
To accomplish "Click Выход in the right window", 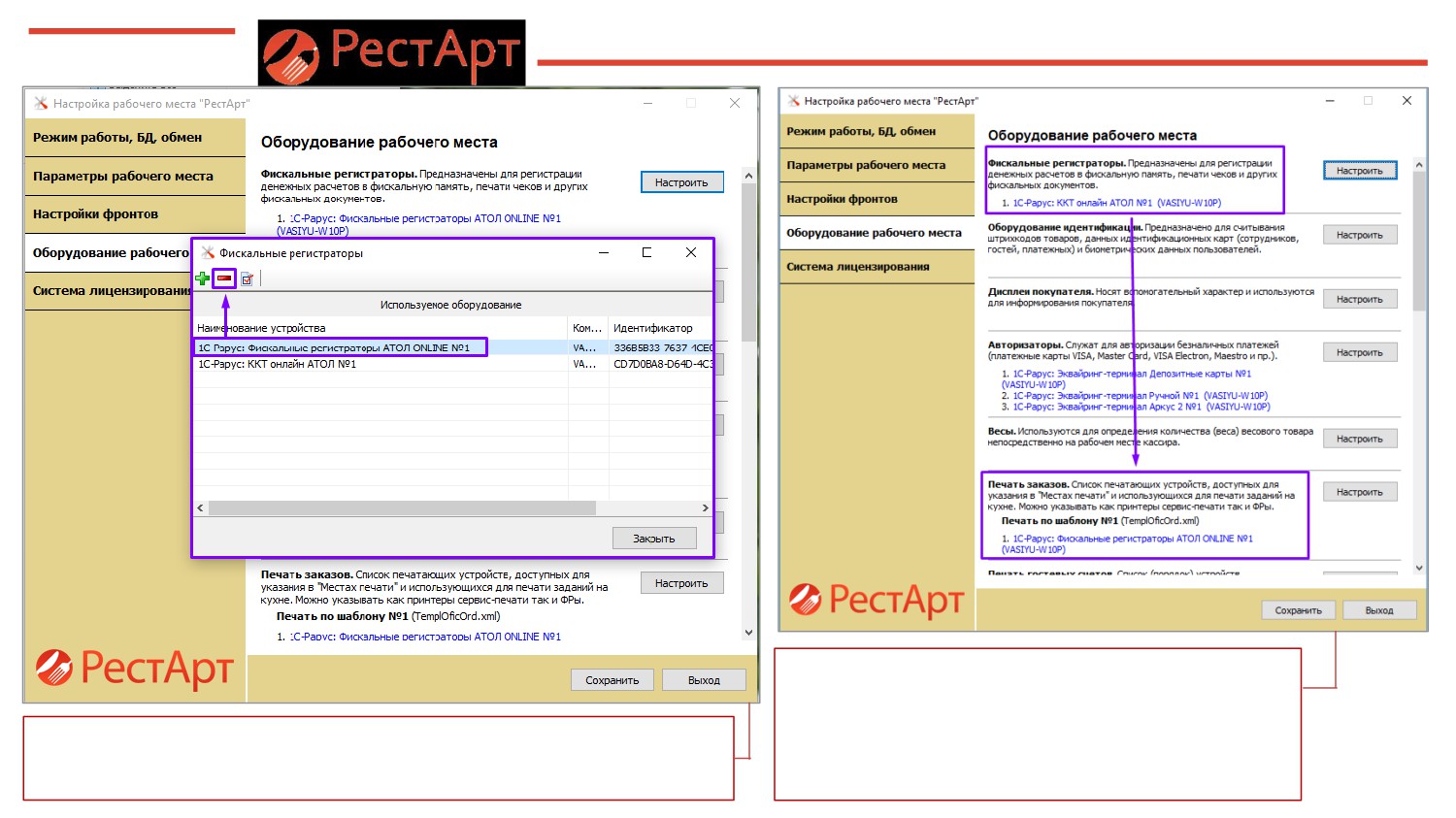I will pos(1379,610).
